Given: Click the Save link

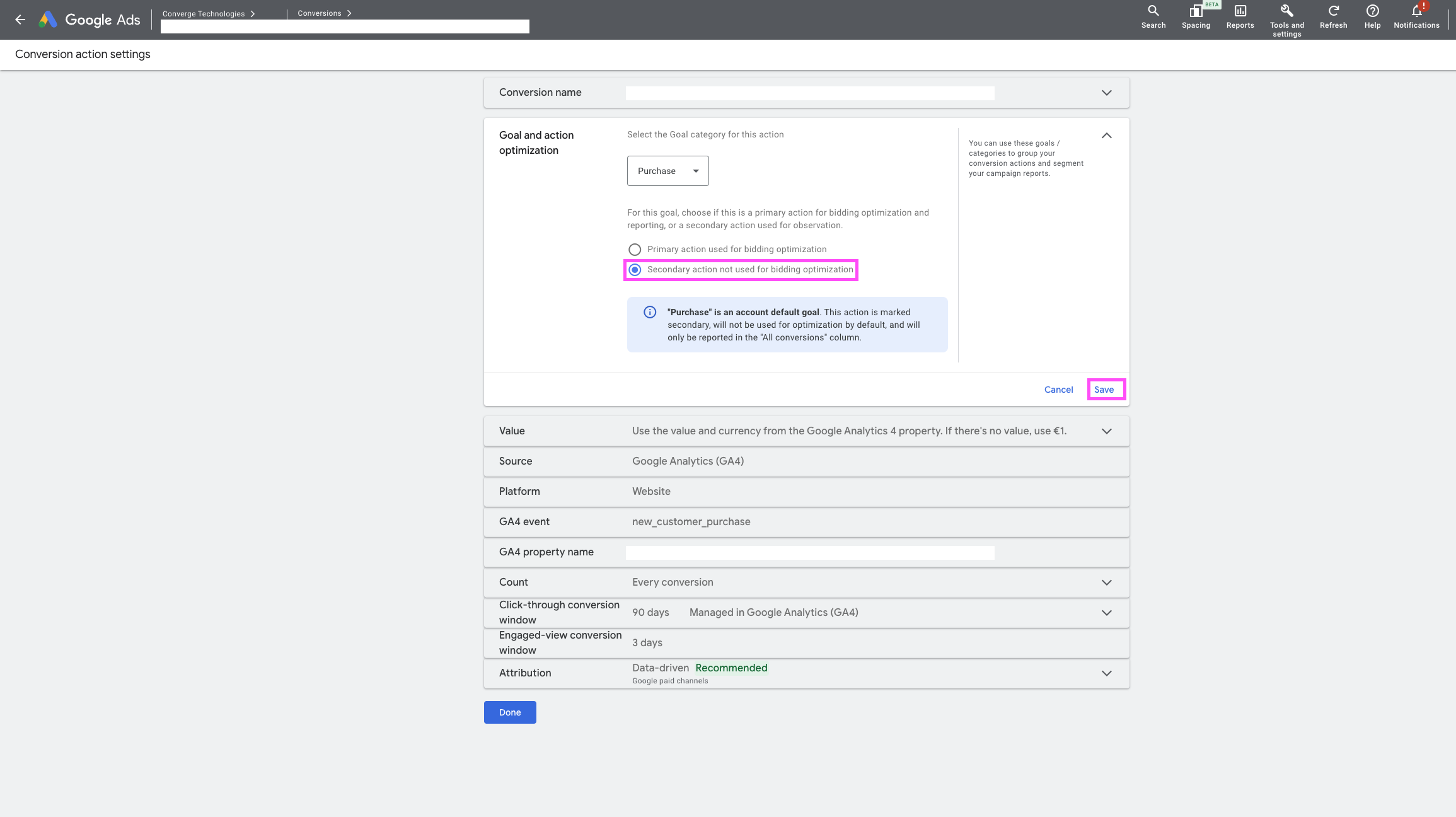Looking at the screenshot, I should tap(1104, 390).
